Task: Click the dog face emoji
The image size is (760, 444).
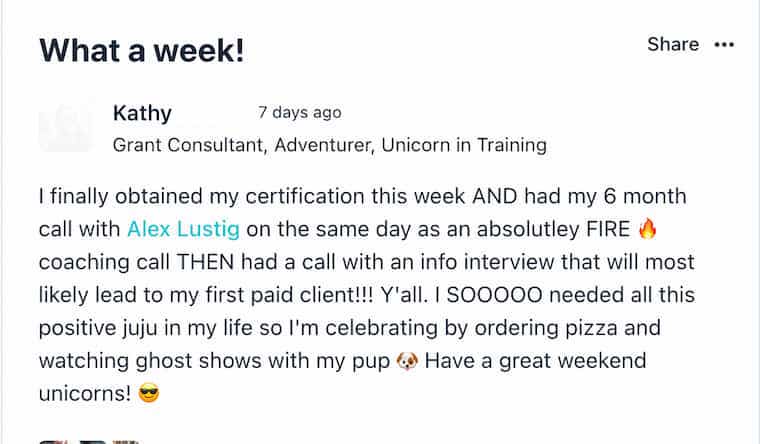Action: point(407,361)
